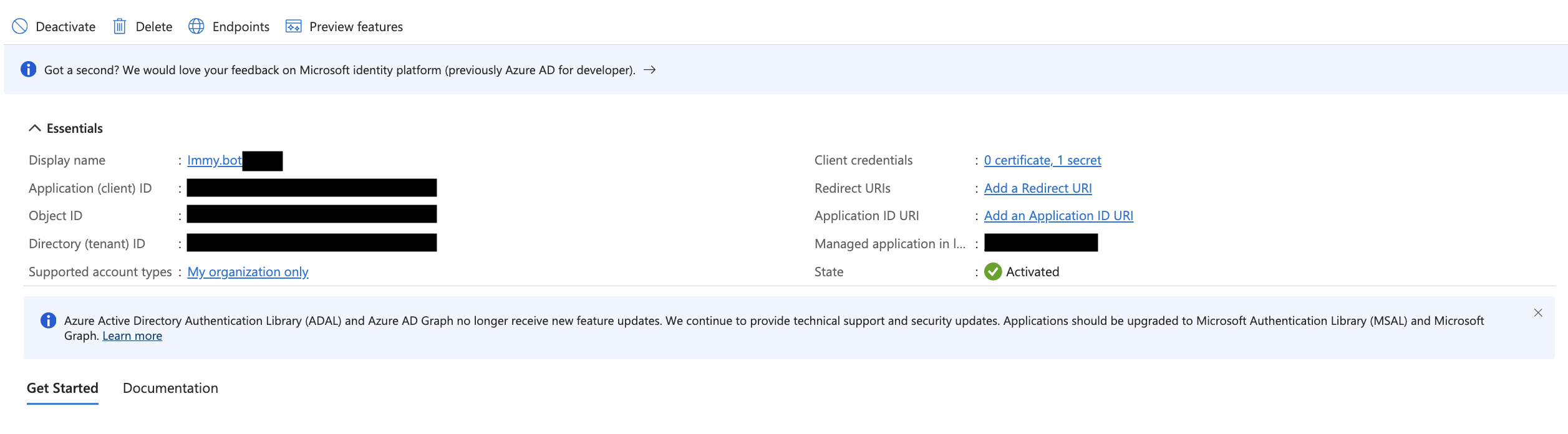Open the Endpoints label
The width and height of the screenshot is (1568, 434).
click(241, 27)
